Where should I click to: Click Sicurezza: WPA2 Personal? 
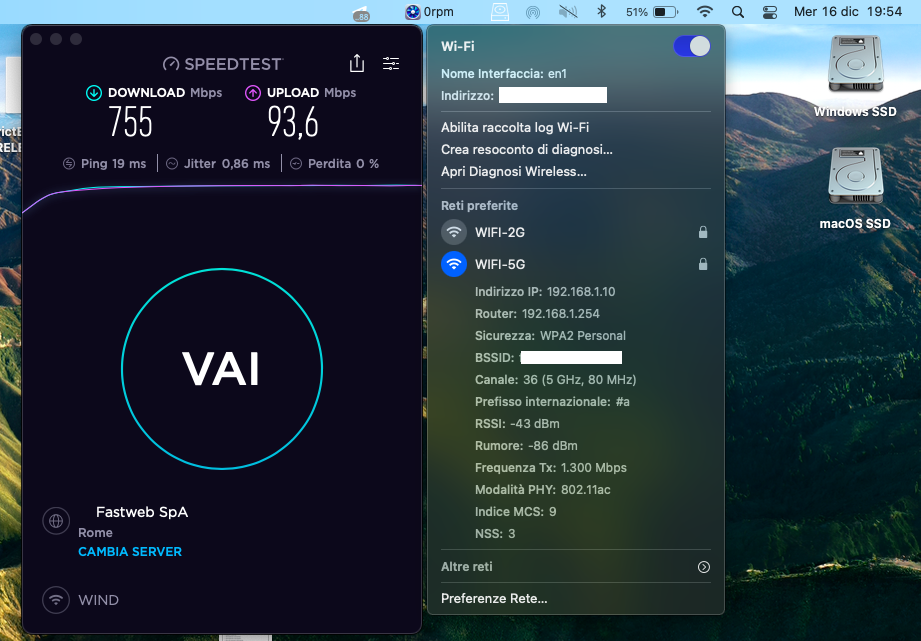[x=550, y=335]
